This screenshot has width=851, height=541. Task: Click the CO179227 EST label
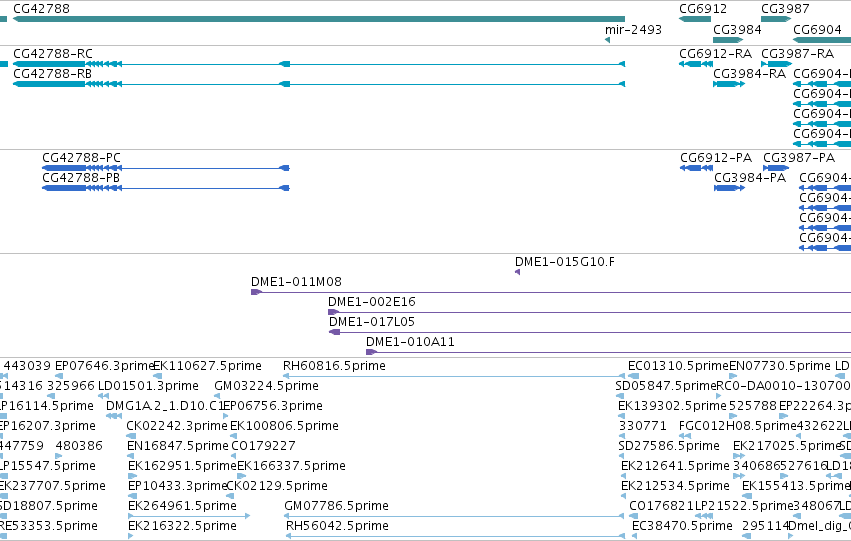tap(263, 446)
